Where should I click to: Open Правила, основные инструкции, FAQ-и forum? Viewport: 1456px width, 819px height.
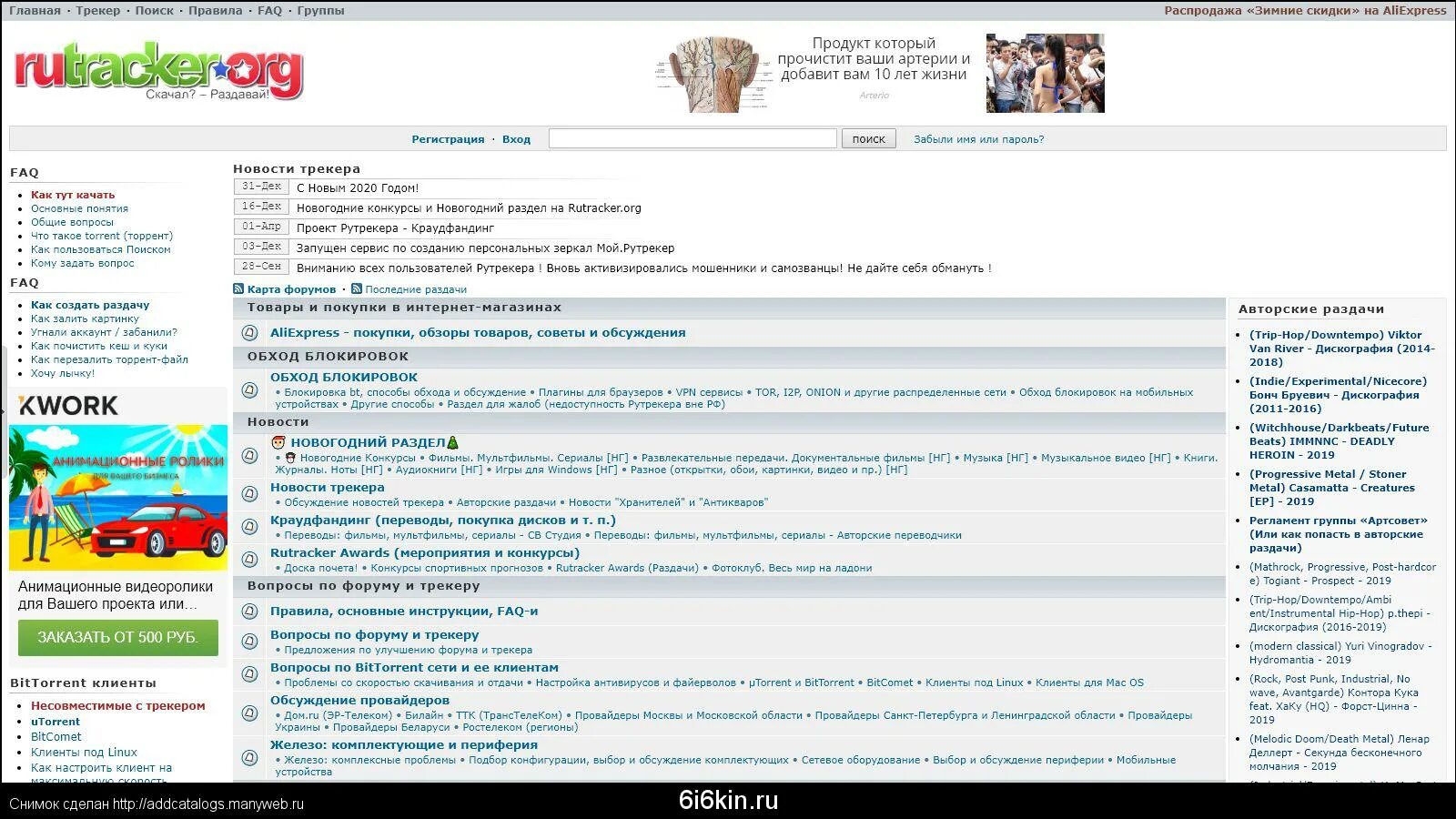(404, 612)
